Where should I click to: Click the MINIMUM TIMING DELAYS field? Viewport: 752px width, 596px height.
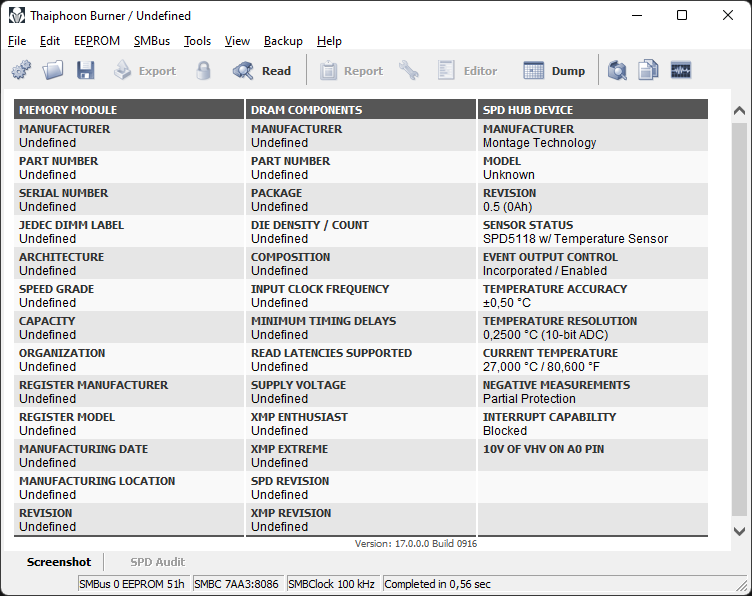tap(361, 327)
